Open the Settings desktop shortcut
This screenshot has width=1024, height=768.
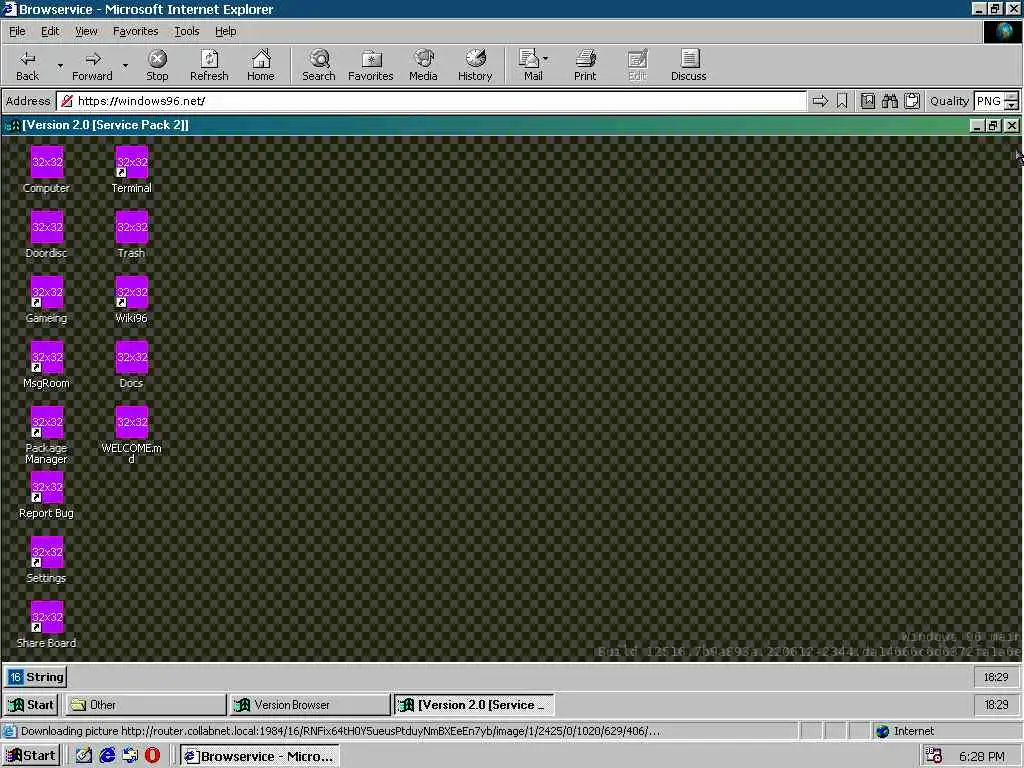46,560
